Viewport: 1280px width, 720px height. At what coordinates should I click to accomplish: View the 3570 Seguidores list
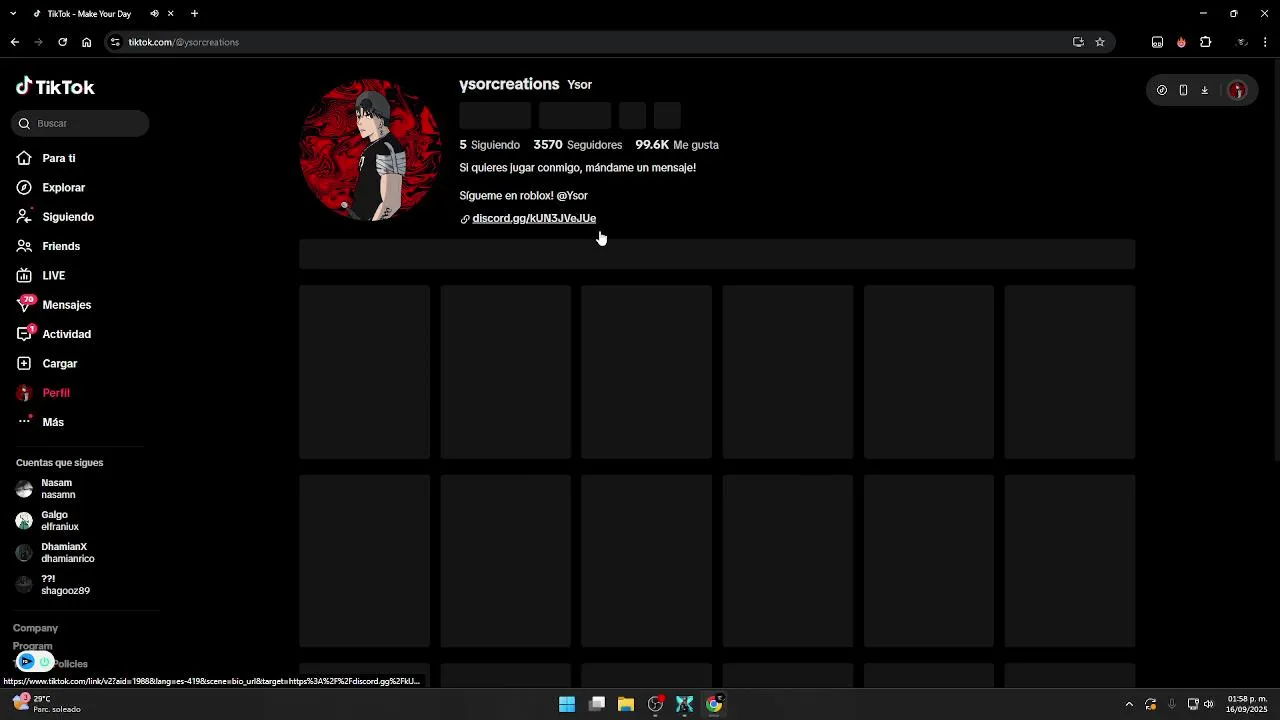pos(578,145)
